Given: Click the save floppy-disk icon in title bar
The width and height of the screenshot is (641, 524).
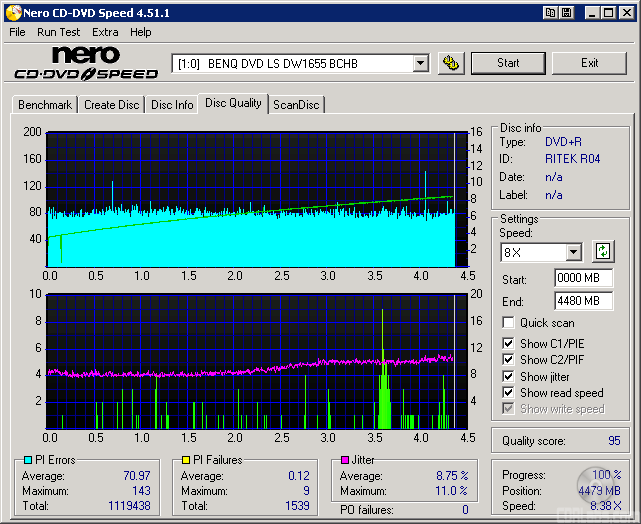Looking at the screenshot, I should [x=566, y=12].
